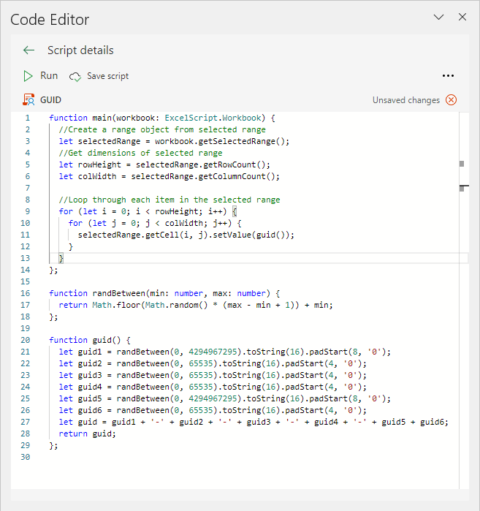The height and width of the screenshot is (511, 480).
Task: Click the back arrow to Script details
Action: [x=29, y=50]
